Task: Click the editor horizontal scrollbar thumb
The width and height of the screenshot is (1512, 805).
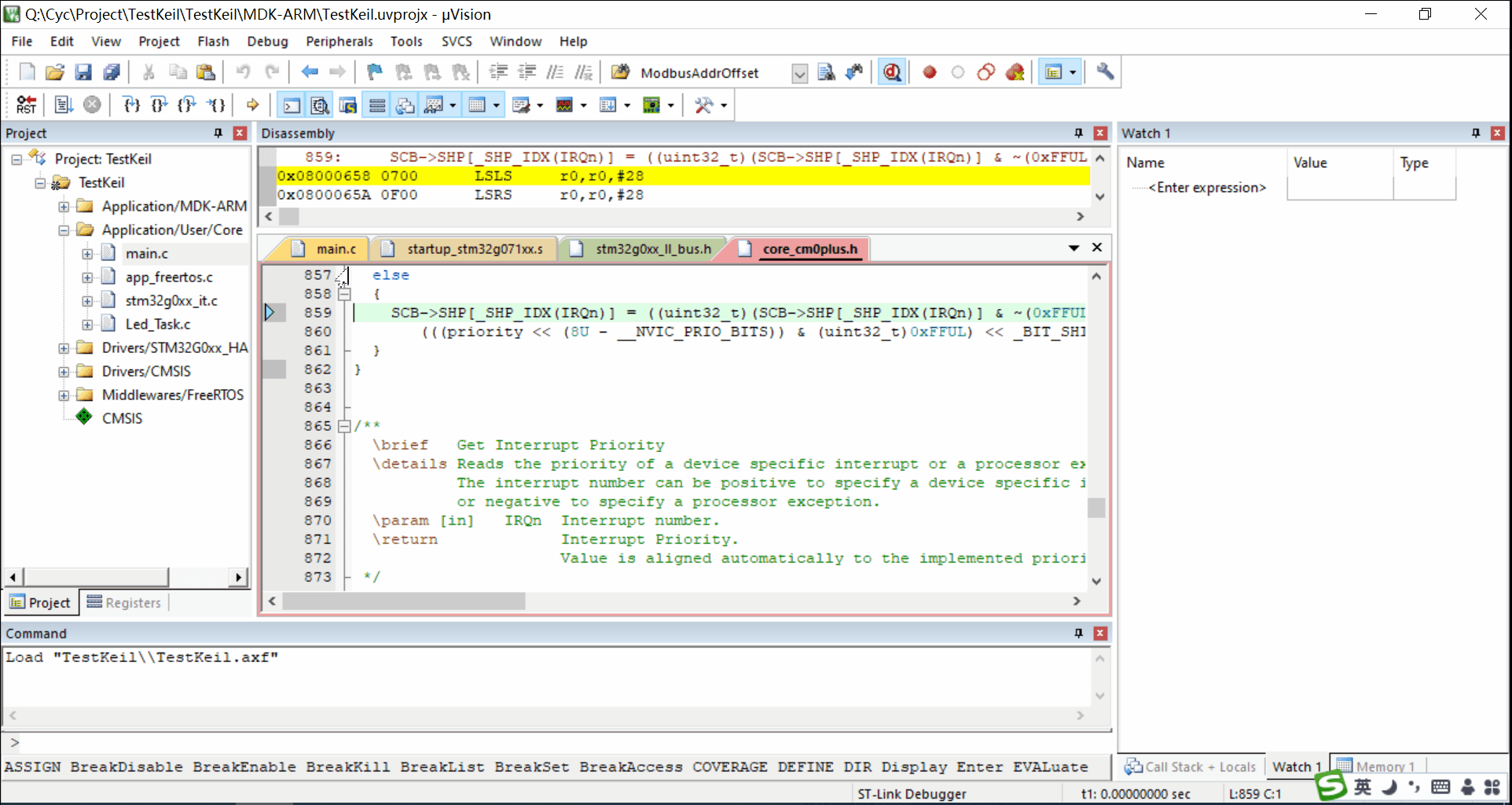Action: pyautogui.click(x=404, y=601)
